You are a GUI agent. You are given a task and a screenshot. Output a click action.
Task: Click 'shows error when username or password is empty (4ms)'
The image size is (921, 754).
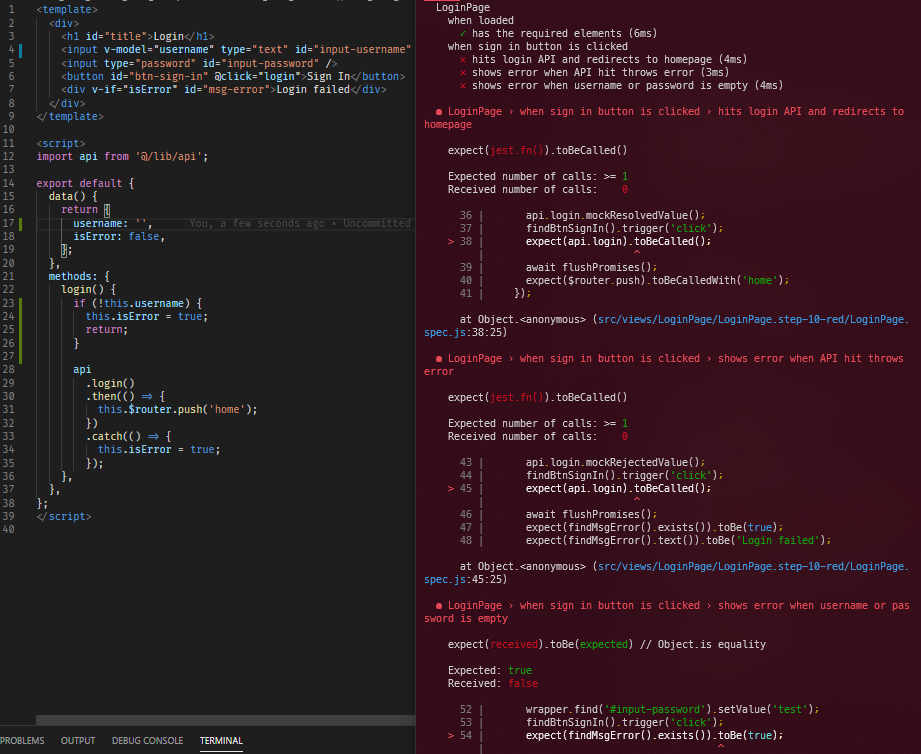627,85
